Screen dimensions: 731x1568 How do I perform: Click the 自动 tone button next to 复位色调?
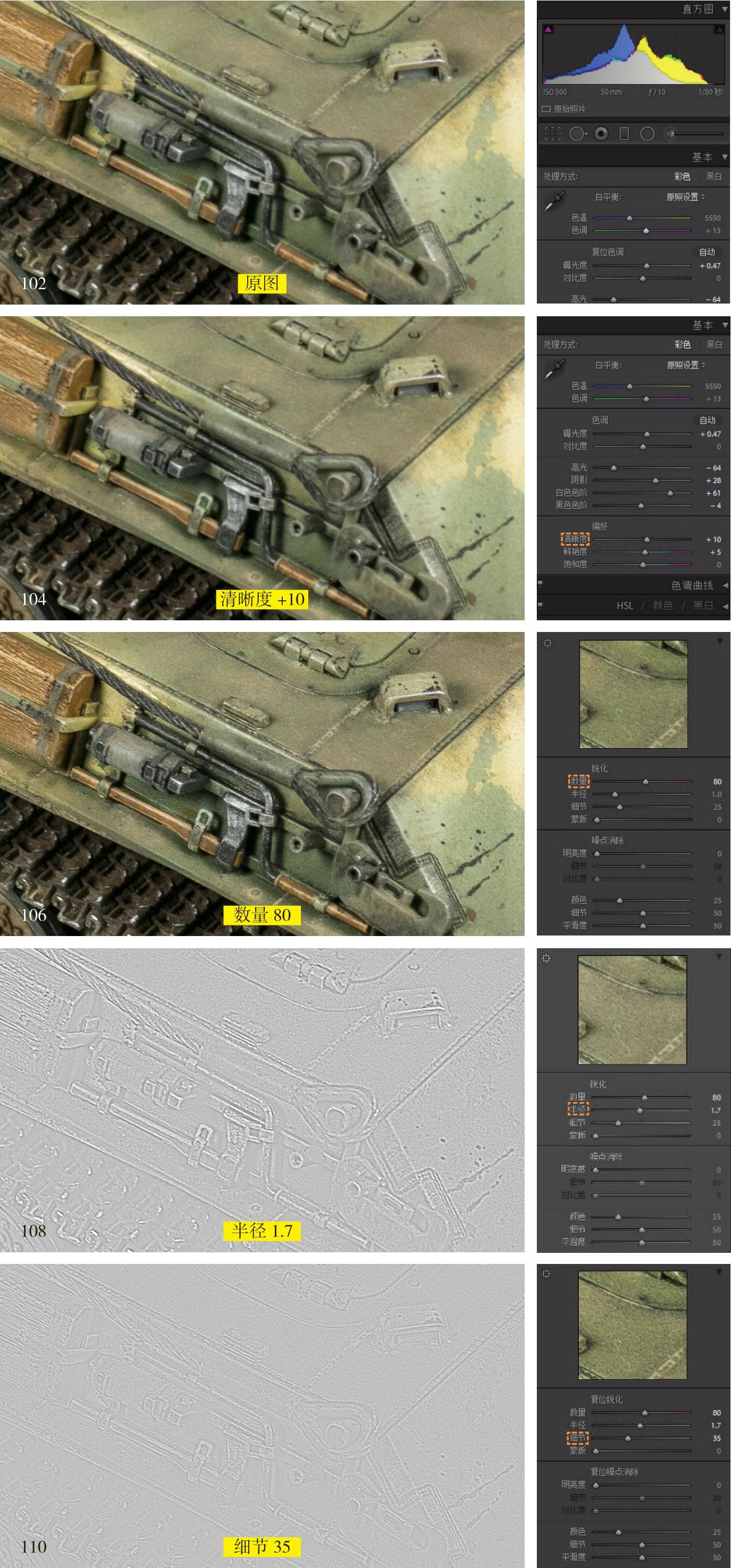pyautogui.click(x=707, y=252)
